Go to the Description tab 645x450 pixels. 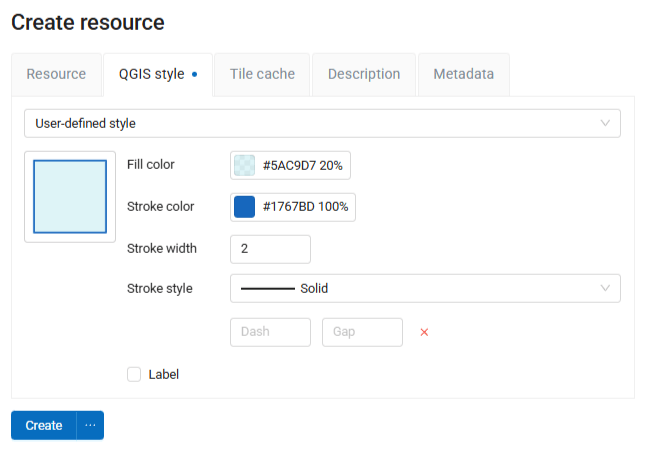tap(364, 74)
